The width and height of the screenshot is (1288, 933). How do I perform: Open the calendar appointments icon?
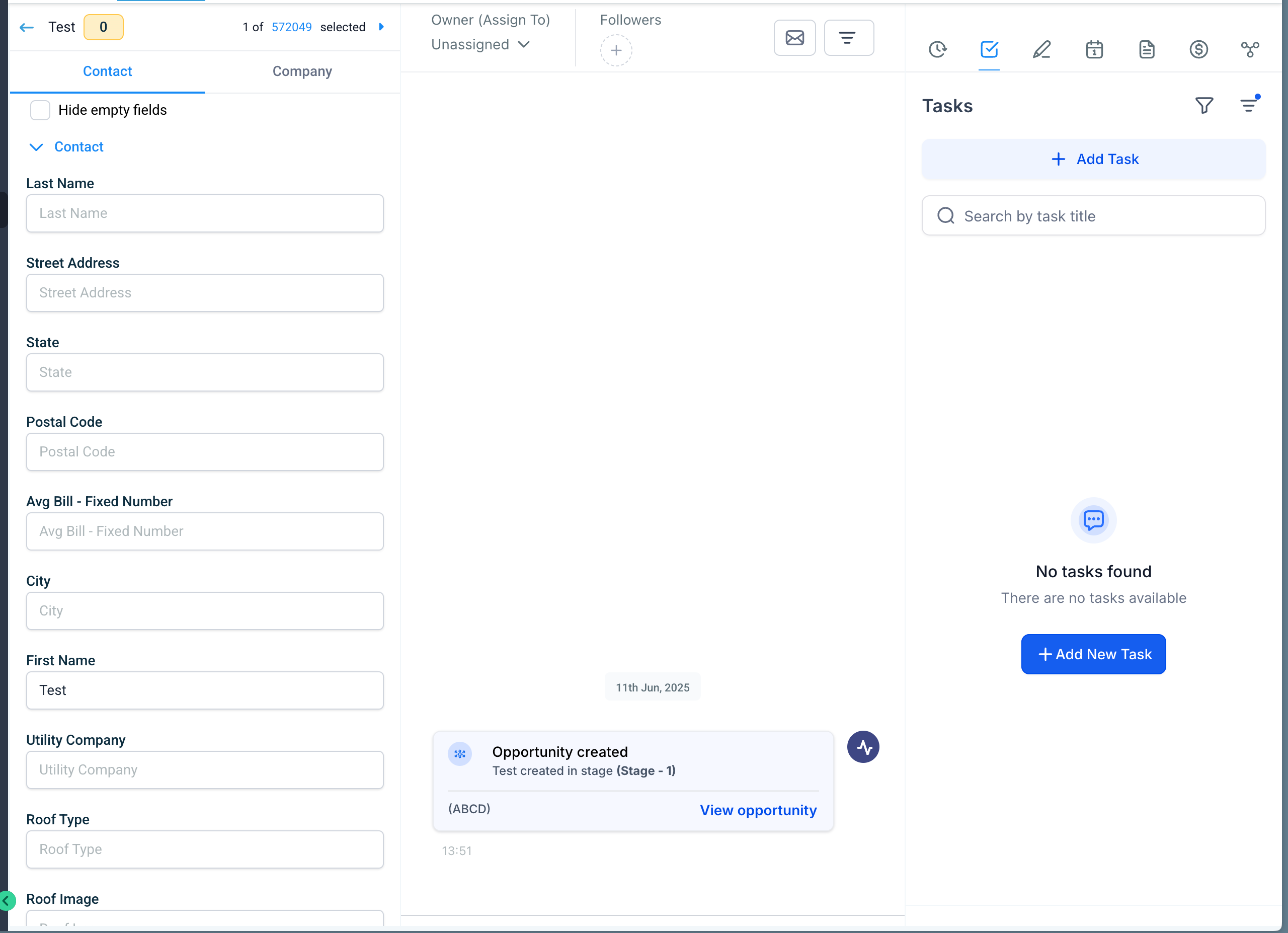coord(1094,49)
